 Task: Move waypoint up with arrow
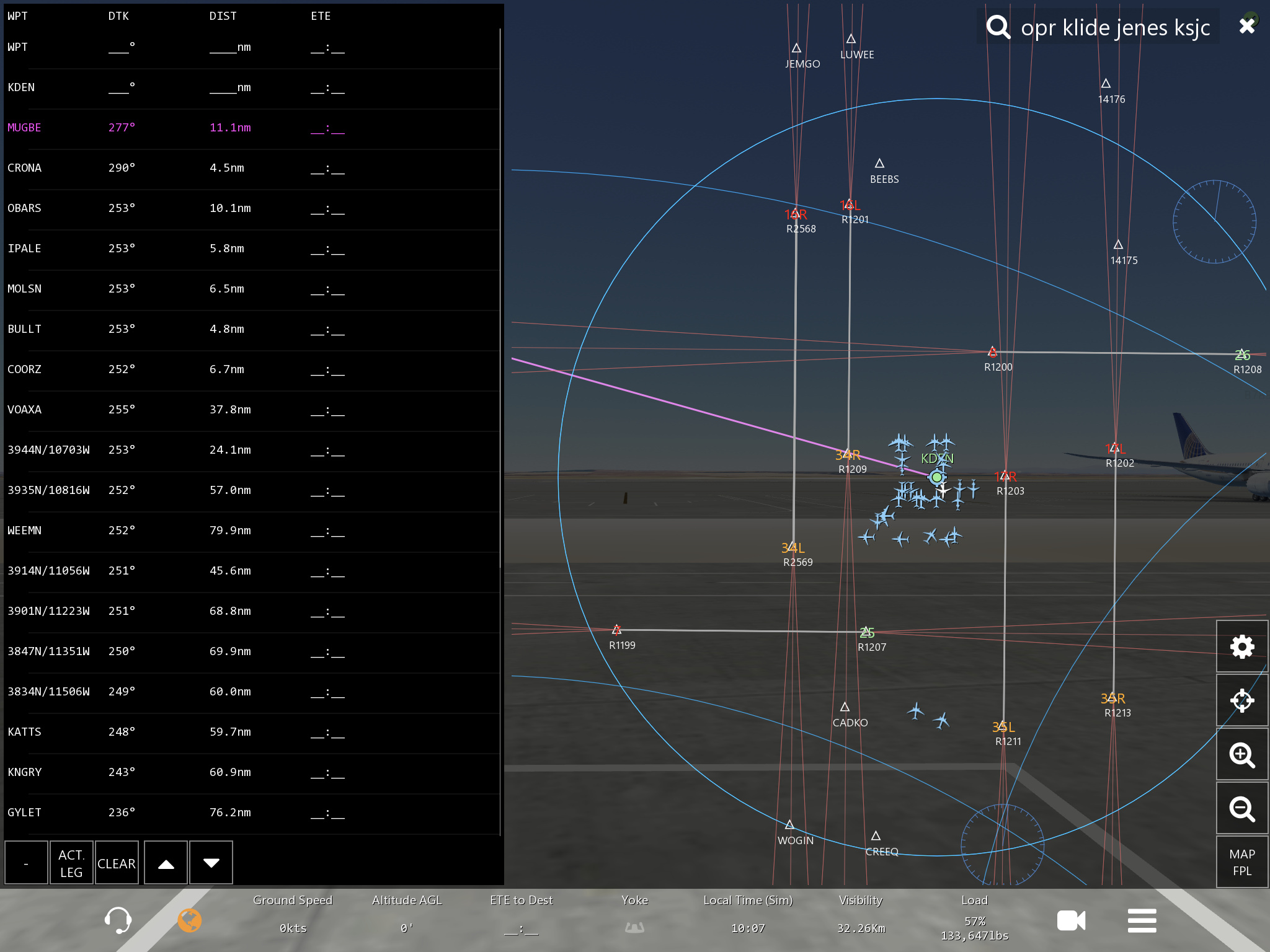tap(166, 863)
